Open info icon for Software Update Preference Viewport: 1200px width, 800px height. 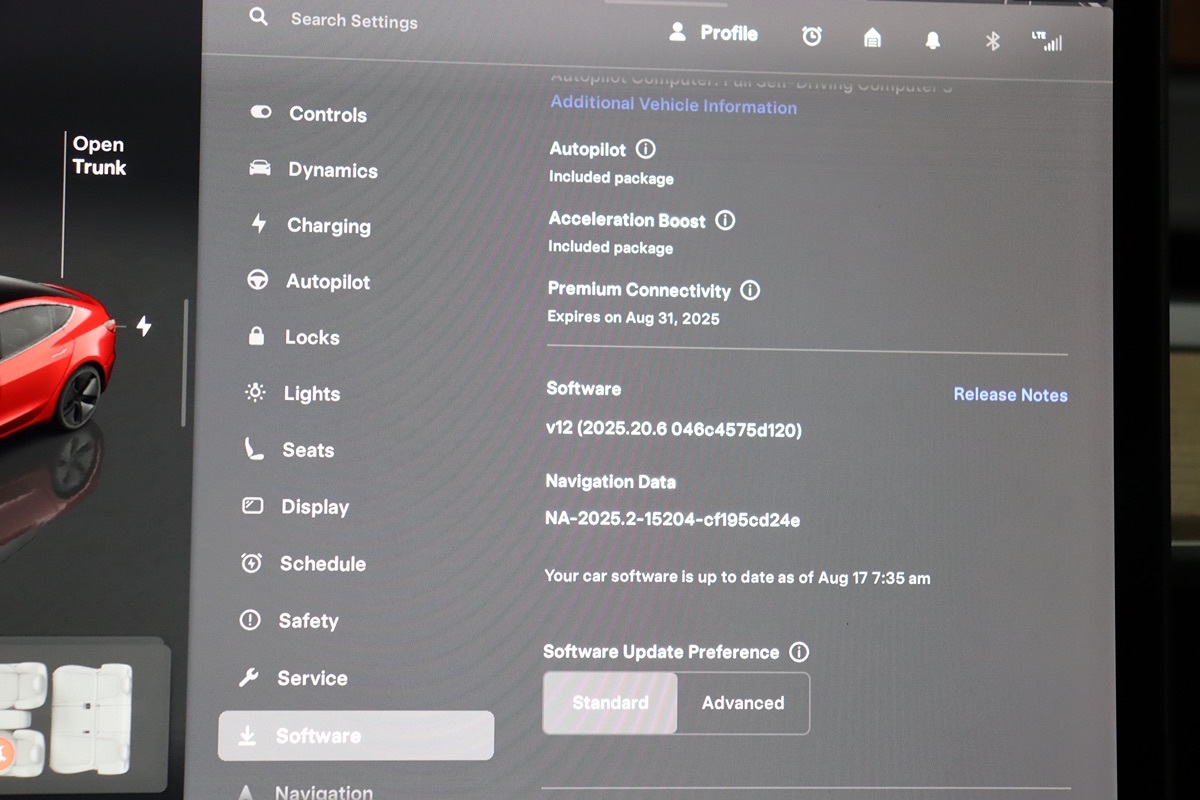coord(799,652)
